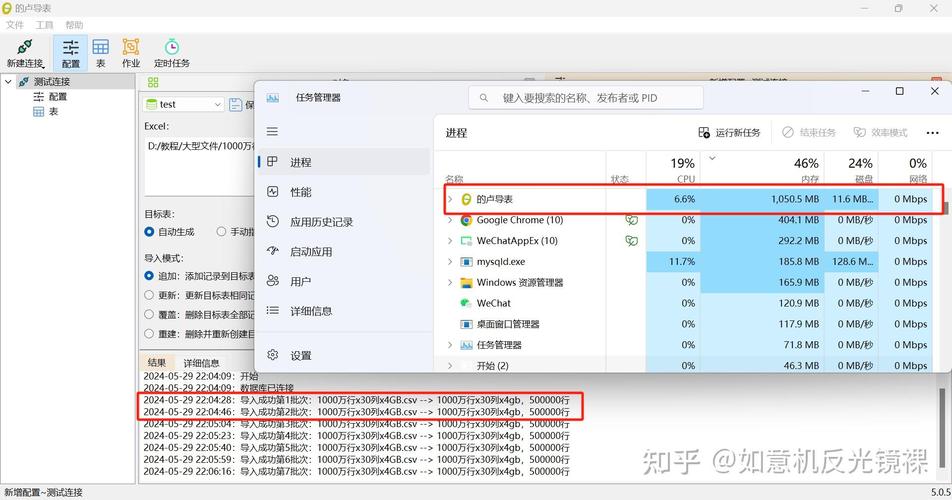The height and width of the screenshot is (500, 952).
Task: Open 进程 page in Task Manager
Action: click(344, 162)
